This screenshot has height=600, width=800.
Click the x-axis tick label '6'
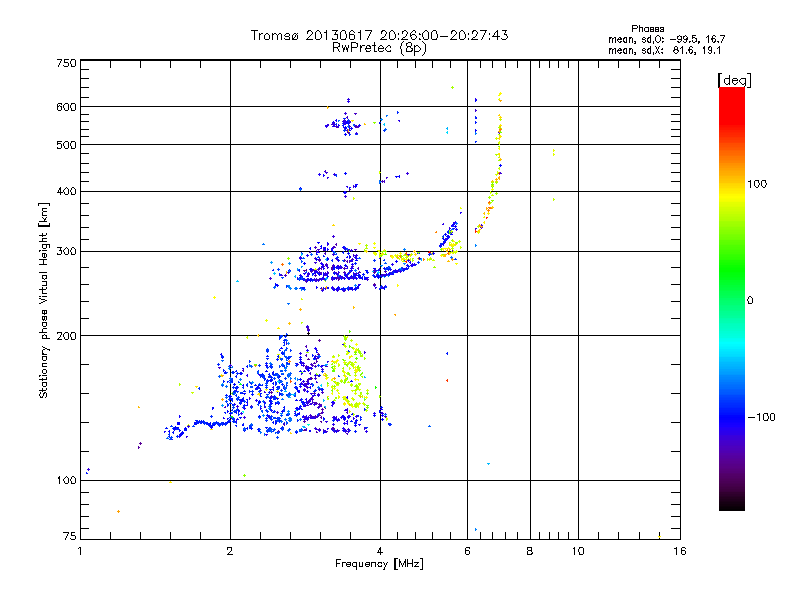pos(467,551)
